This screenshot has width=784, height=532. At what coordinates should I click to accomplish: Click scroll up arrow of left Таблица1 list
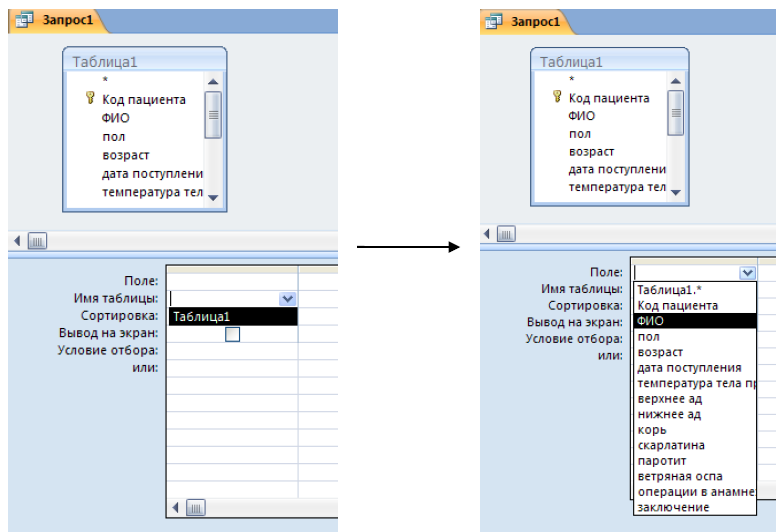tap(213, 82)
